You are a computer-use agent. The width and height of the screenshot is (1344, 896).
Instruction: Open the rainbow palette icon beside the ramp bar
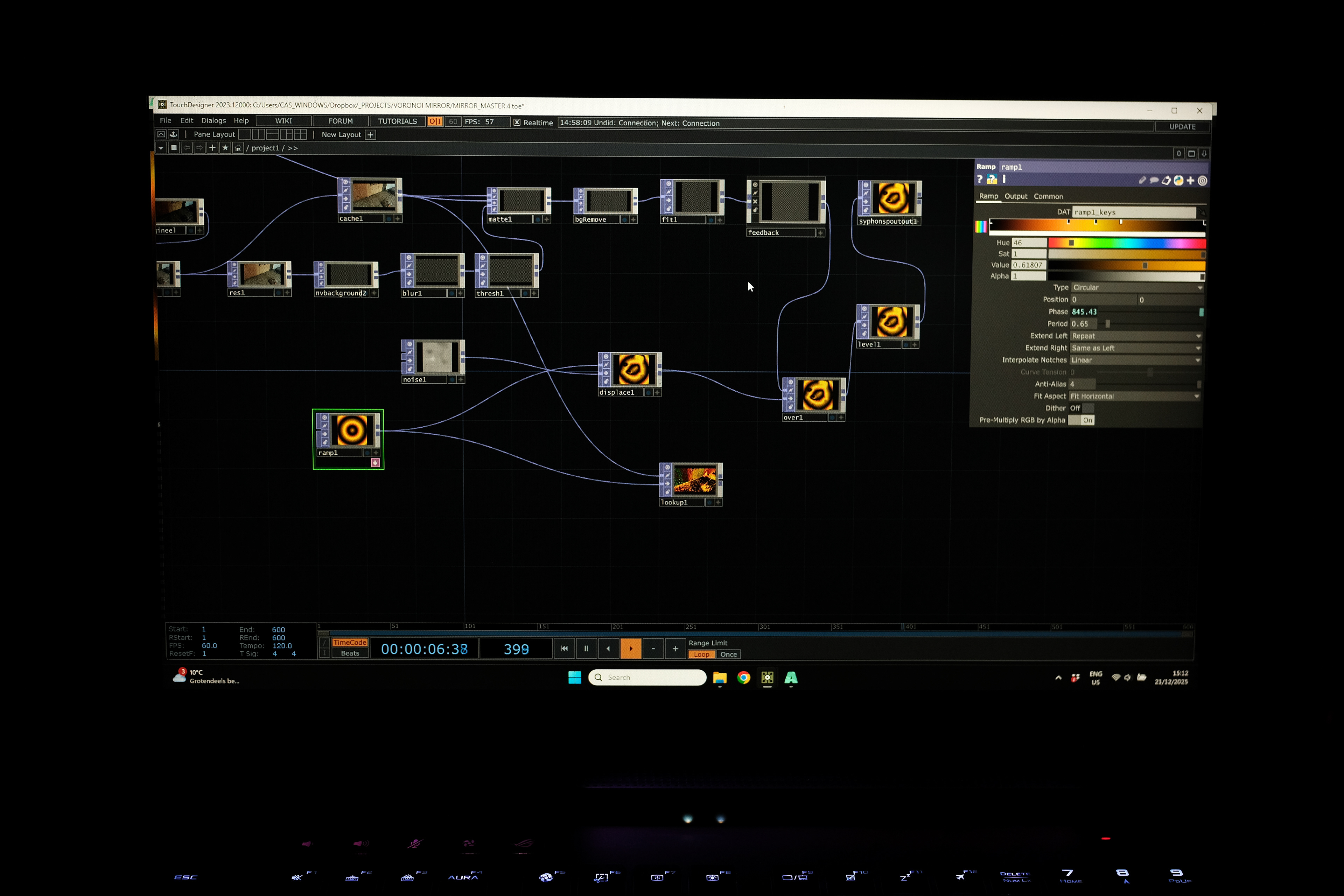point(981,227)
